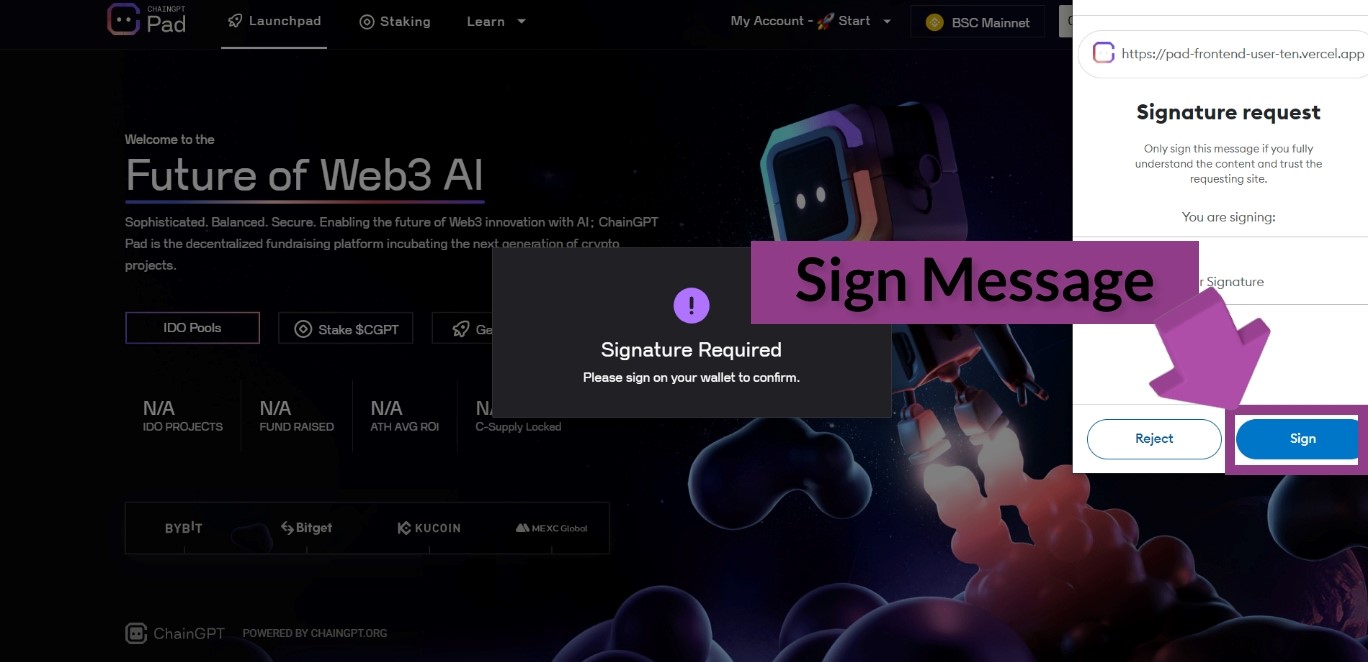Click the ChainGPT footer logo icon
1368x662 pixels.
136,633
